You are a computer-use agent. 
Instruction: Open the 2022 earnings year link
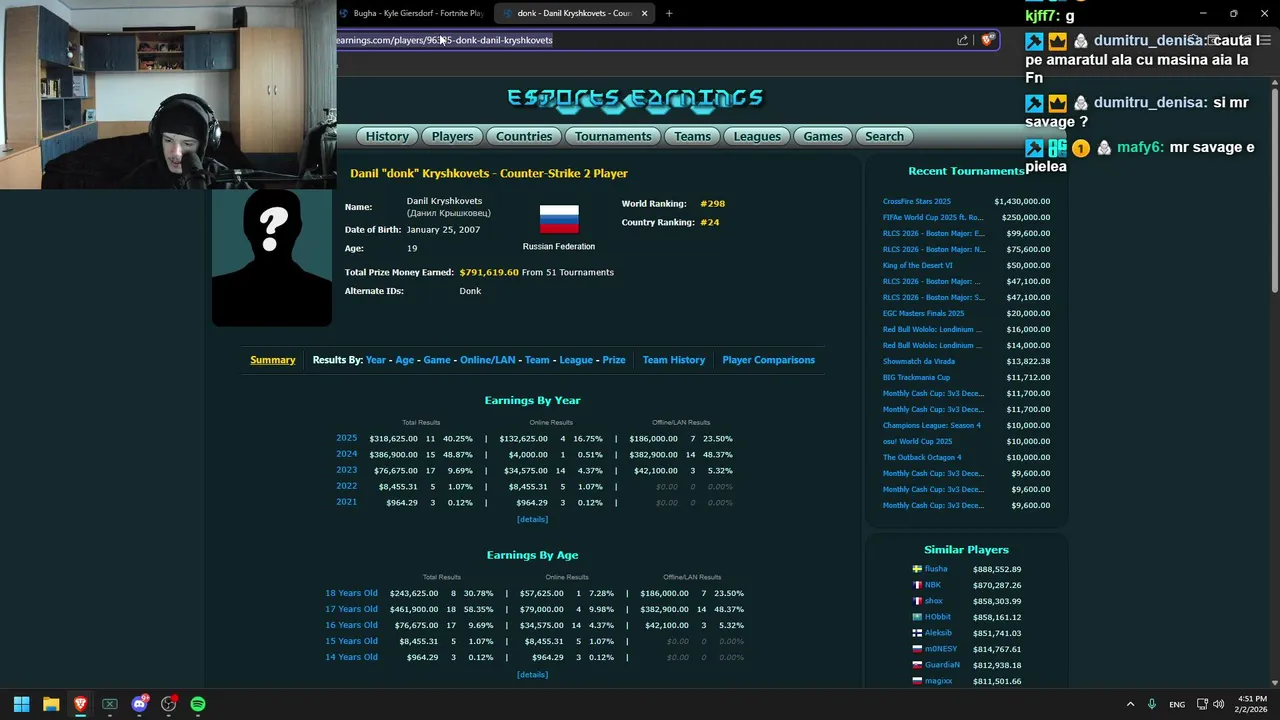(346, 486)
